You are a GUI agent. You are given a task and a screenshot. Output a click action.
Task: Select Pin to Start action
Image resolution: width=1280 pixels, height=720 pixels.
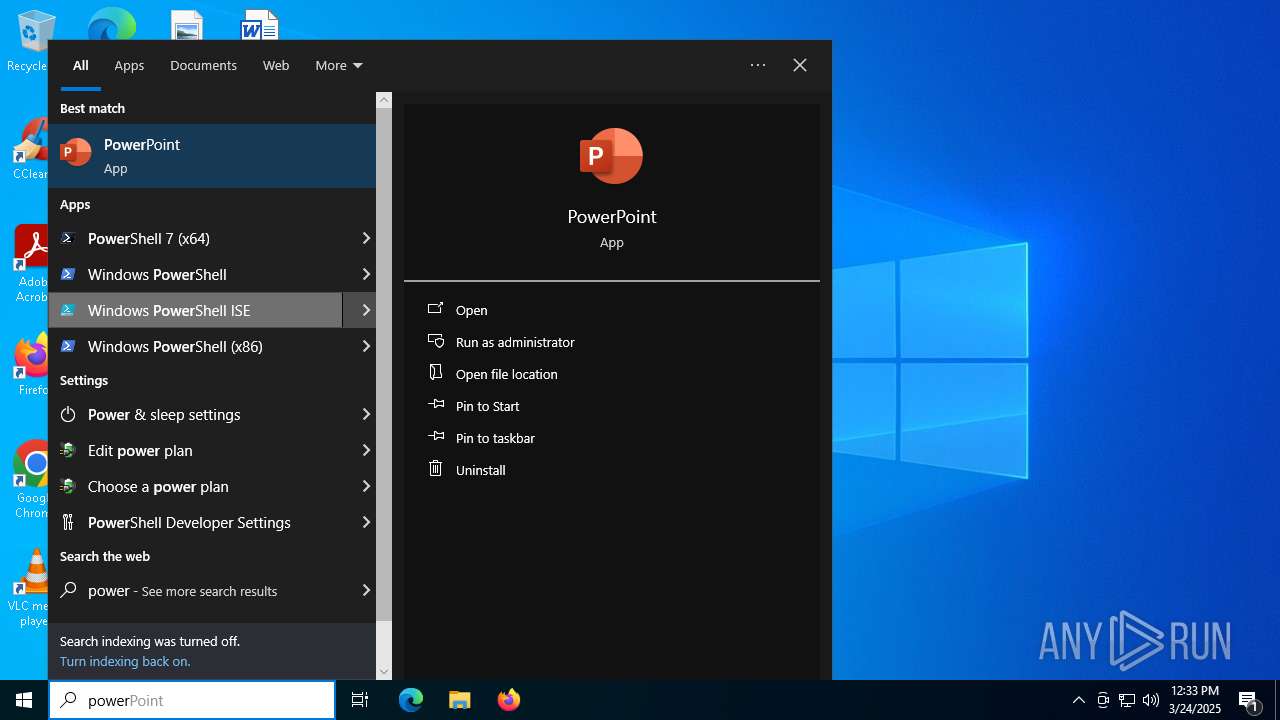[488, 406]
